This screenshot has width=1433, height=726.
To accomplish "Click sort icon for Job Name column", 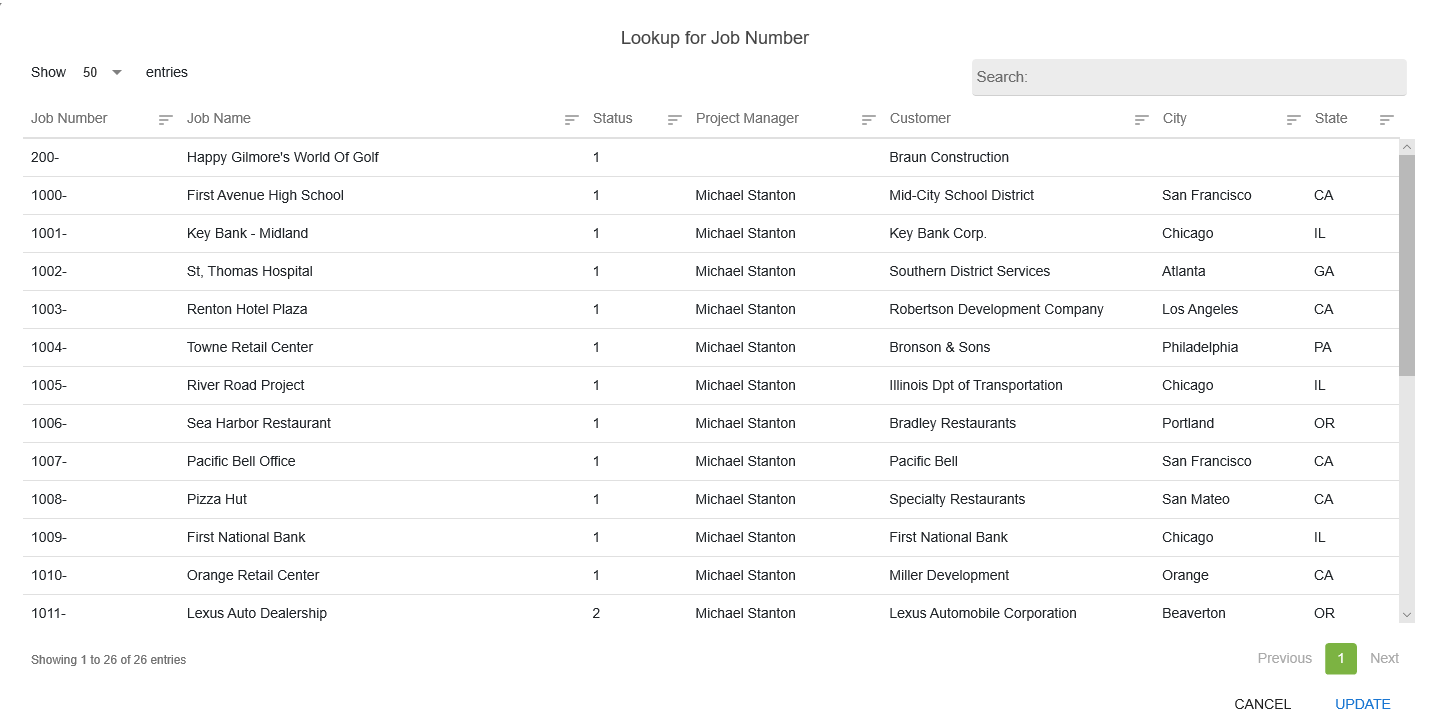I will [x=572, y=119].
